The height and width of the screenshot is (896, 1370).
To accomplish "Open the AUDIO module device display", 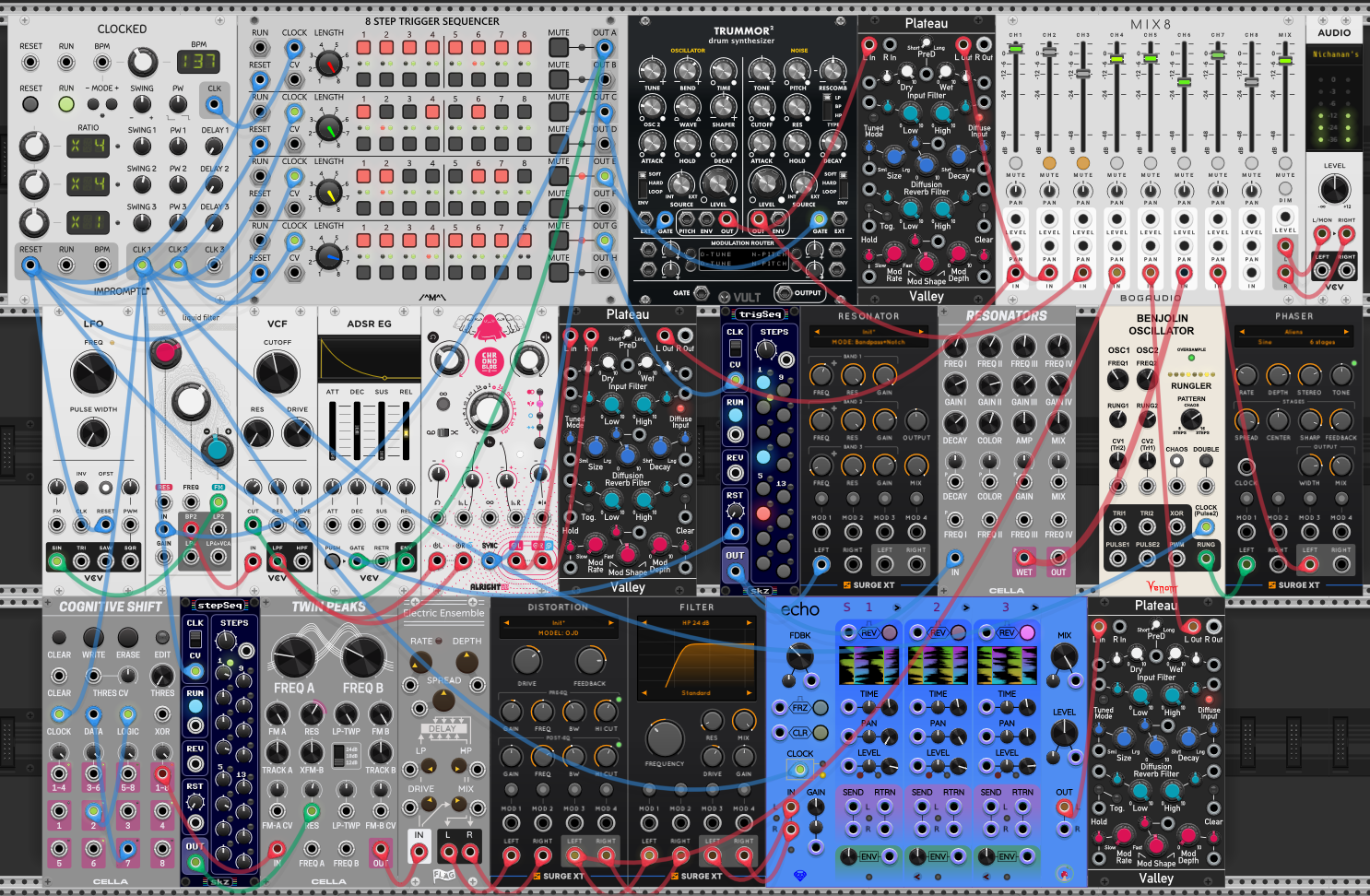I will (1334, 54).
